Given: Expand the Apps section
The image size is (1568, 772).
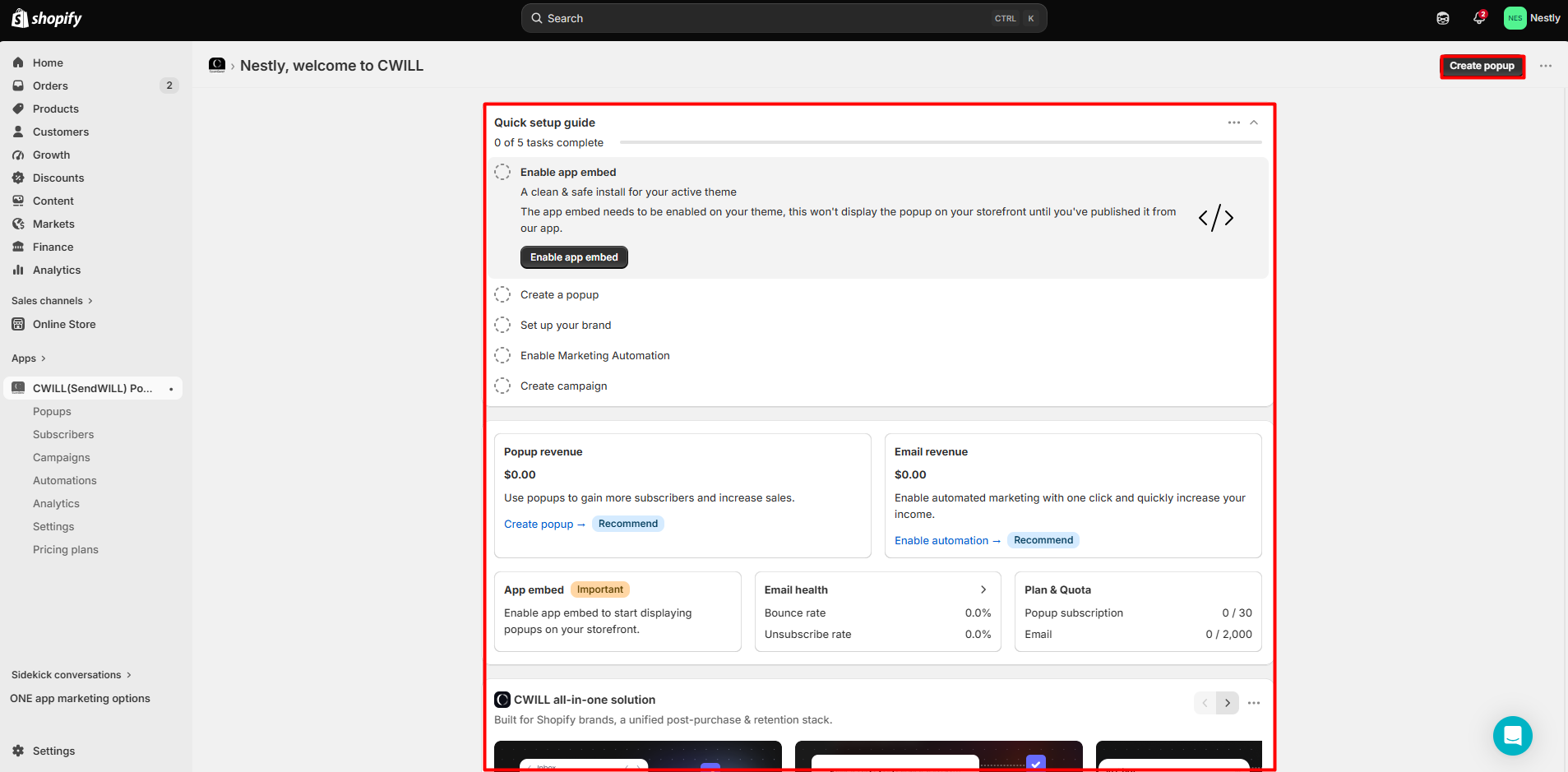Looking at the screenshot, I should pyautogui.click(x=29, y=358).
